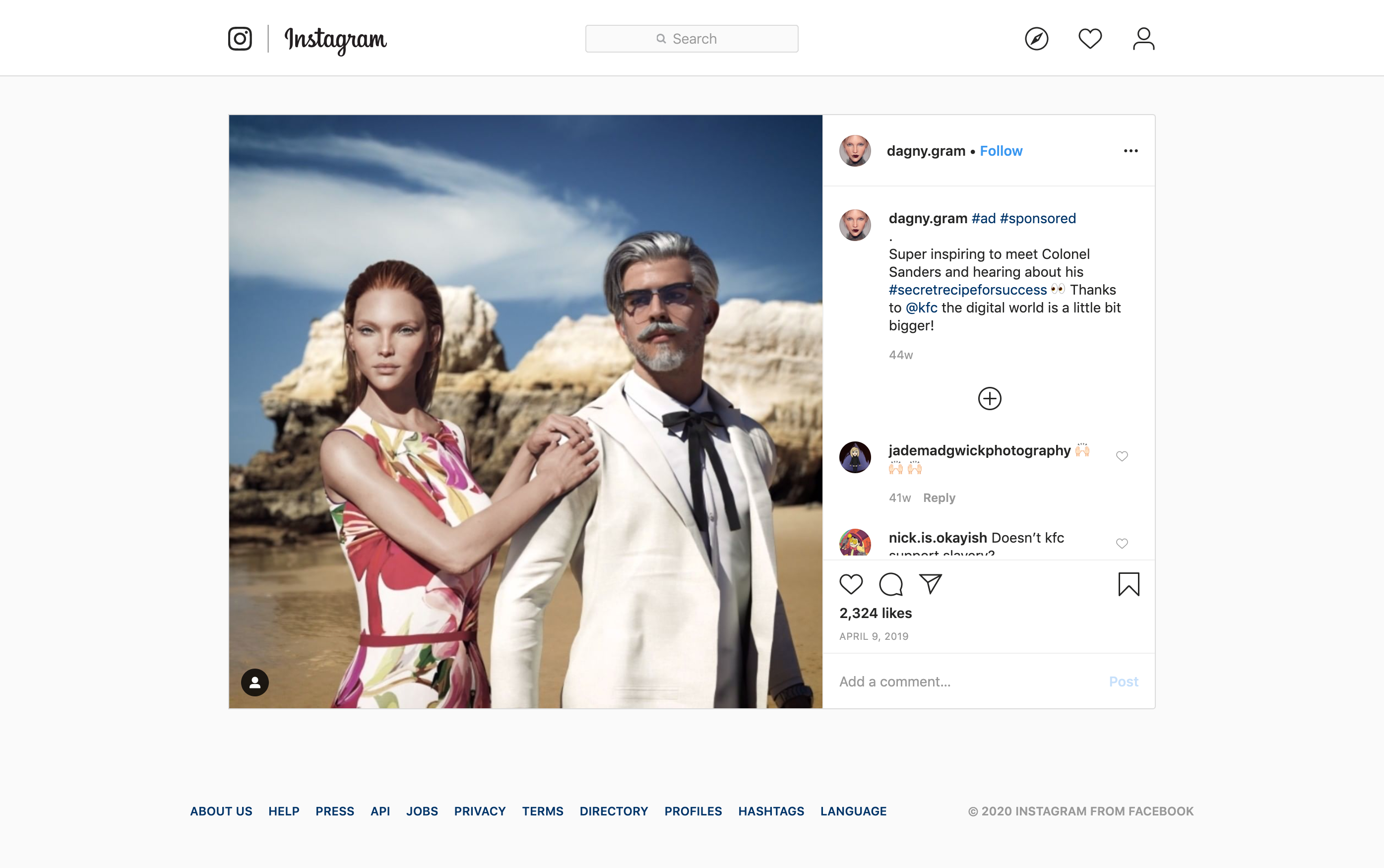This screenshot has height=868, width=1384.
Task: Show tagged people icon on photo
Action: pyautogui.click(x=255, y=682)
